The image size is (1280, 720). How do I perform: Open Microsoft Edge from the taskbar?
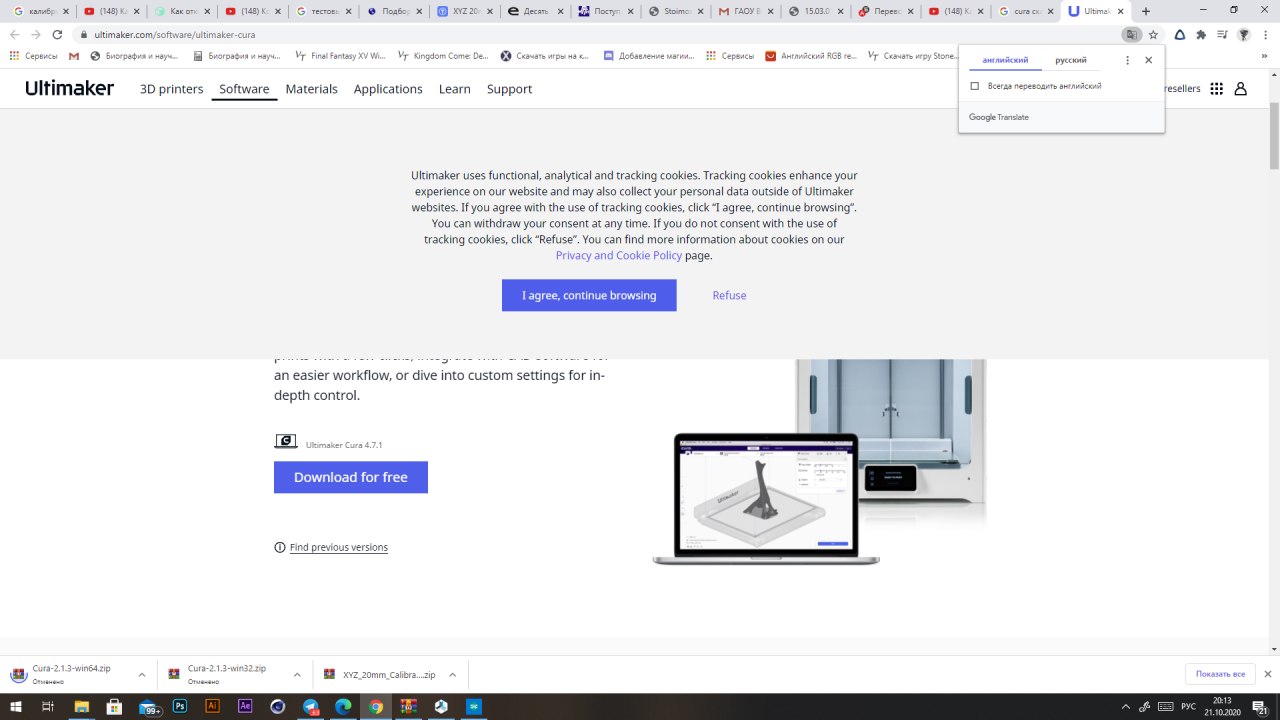[343, 706]
